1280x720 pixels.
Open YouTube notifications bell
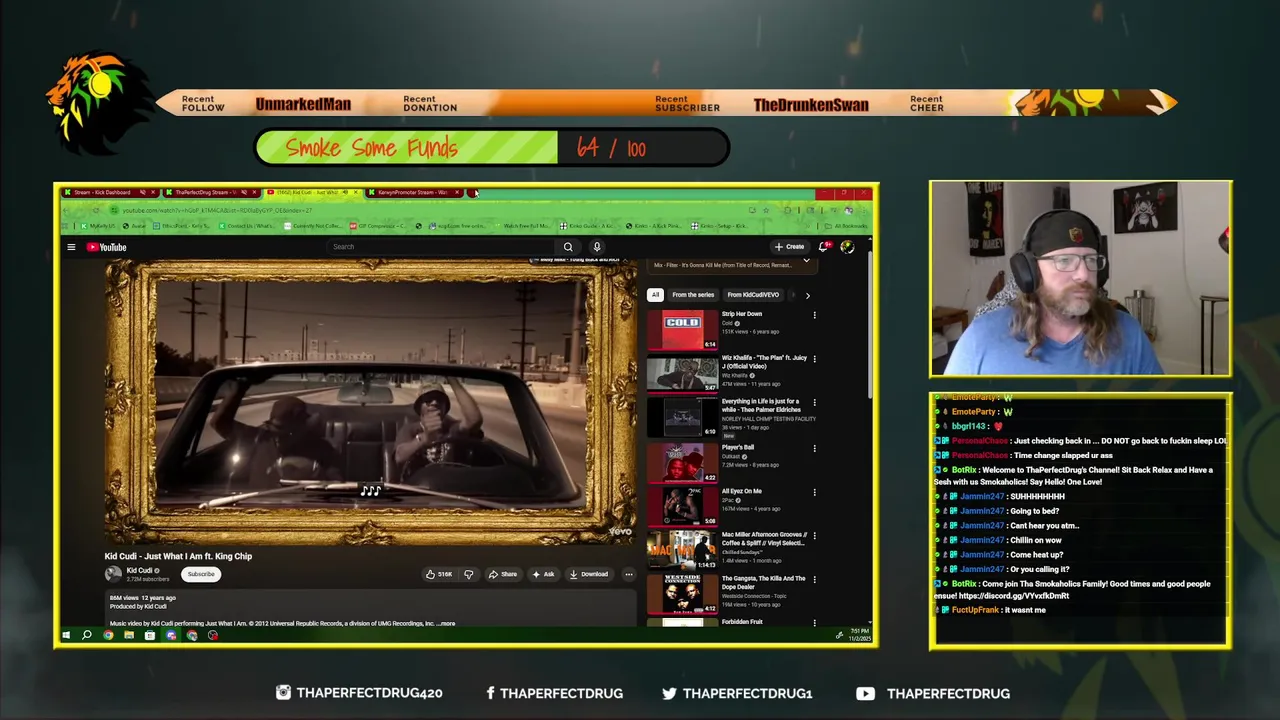824,247
